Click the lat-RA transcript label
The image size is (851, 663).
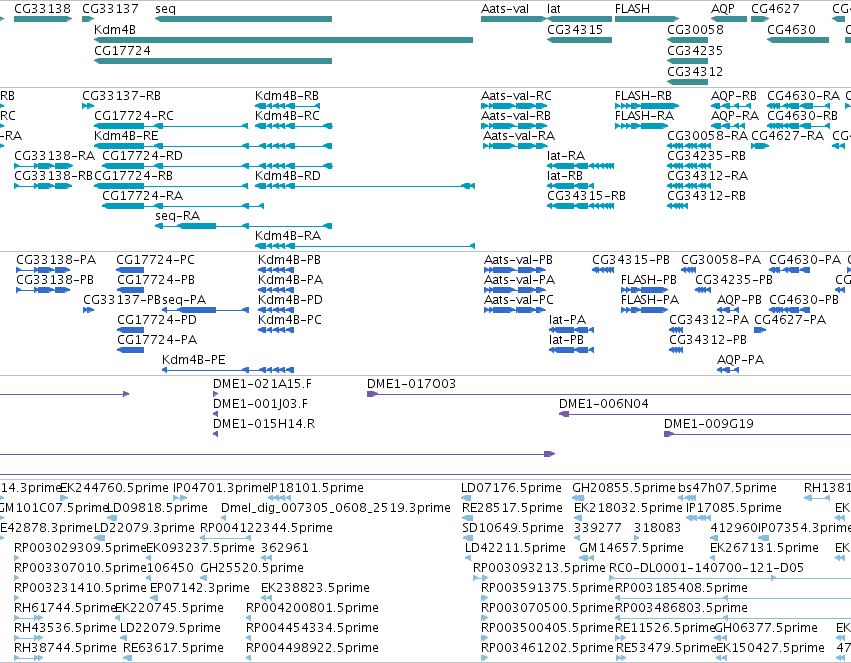coord(566,156)
